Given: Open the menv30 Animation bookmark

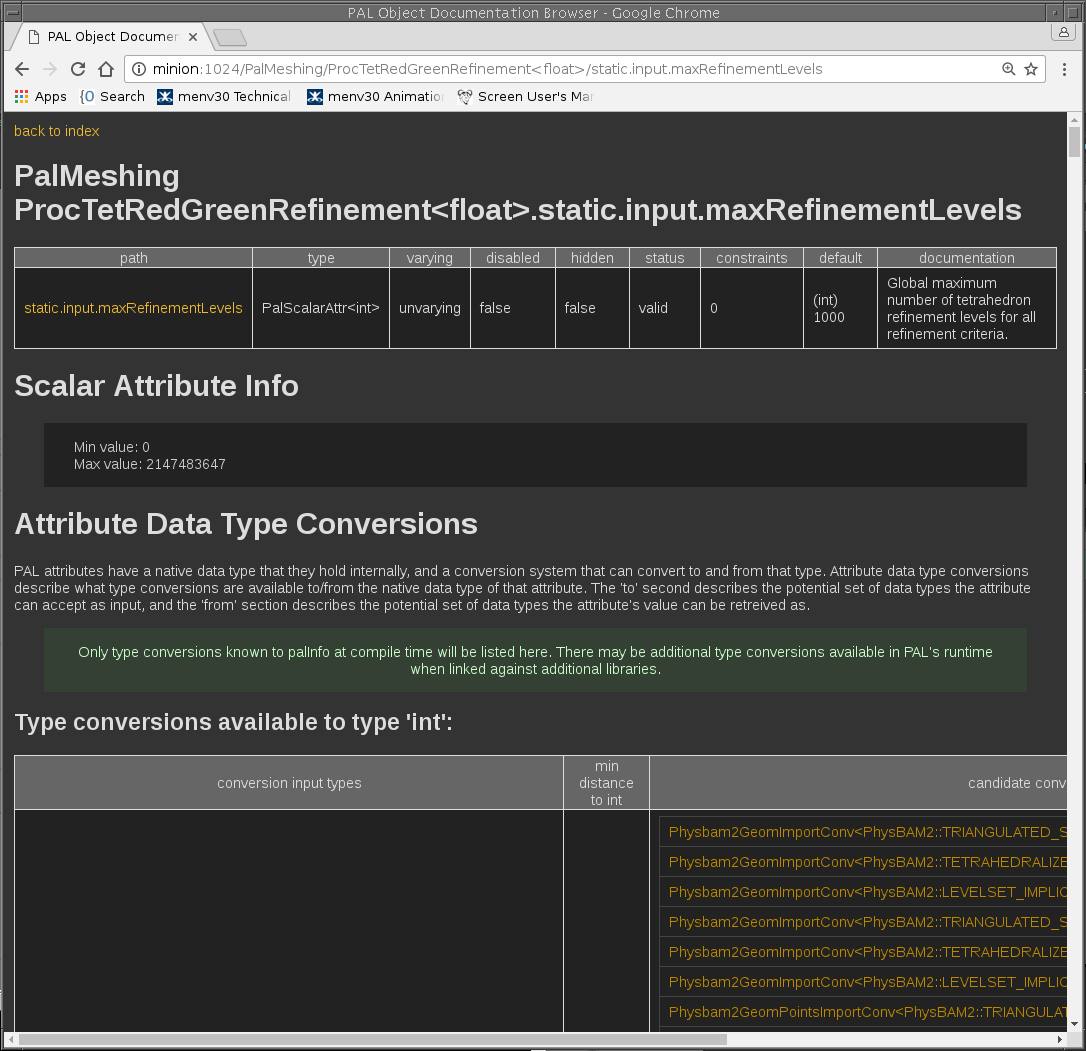Looking at the screenshot, I should pos(376,97).
